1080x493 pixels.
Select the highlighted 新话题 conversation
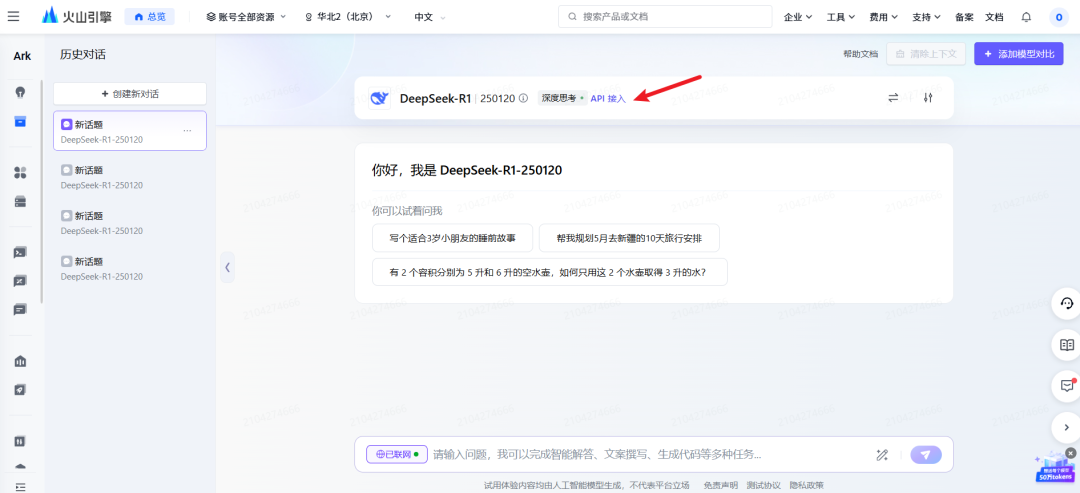pos(130,131)
